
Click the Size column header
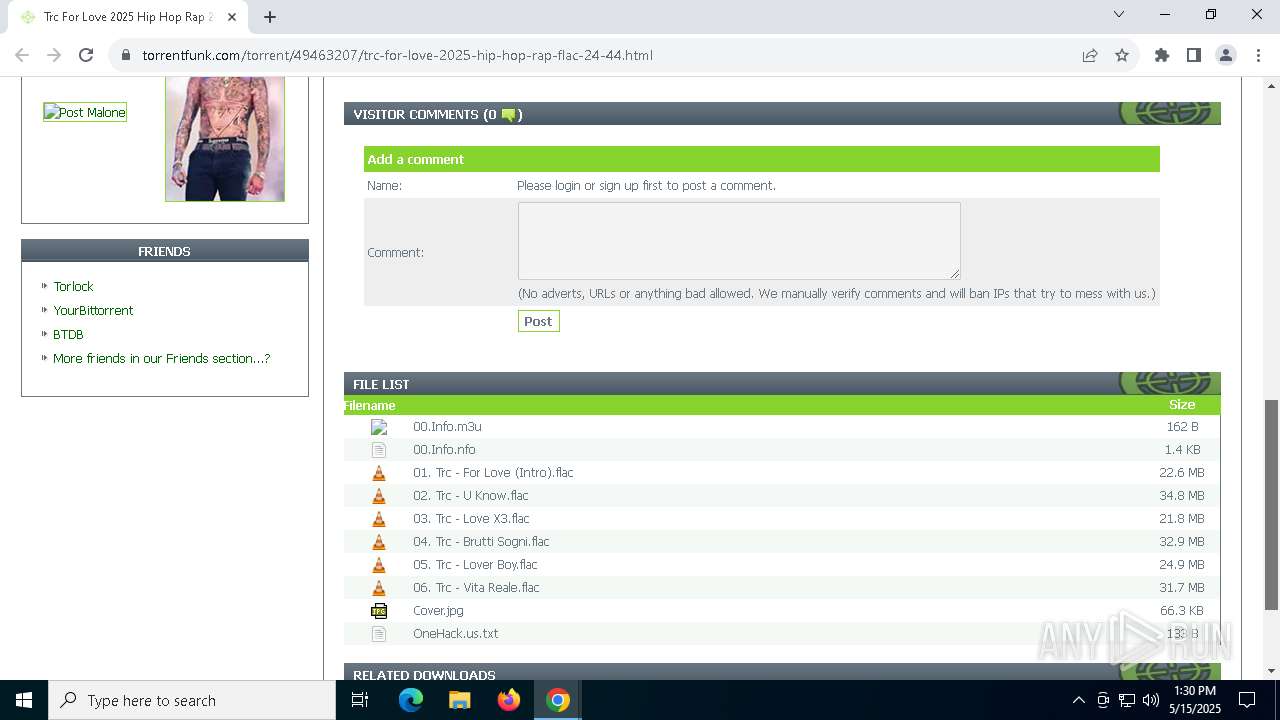(1182, 405)
